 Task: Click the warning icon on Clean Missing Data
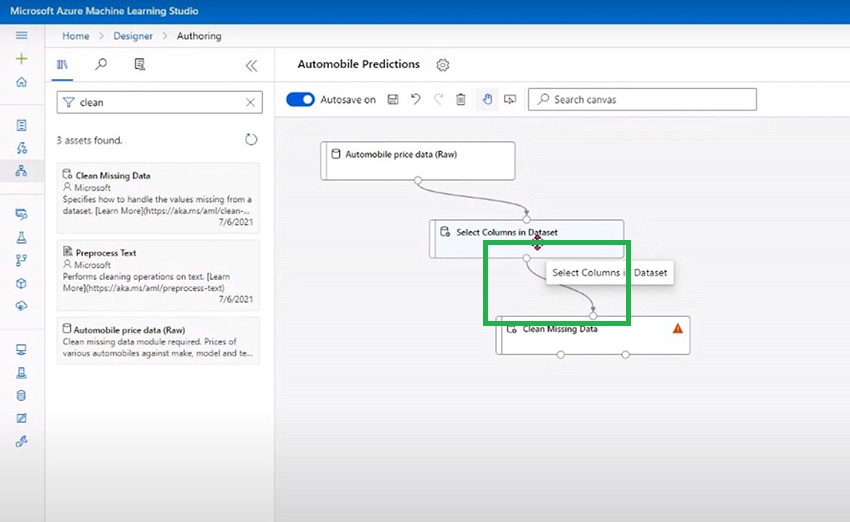[678, 328]
